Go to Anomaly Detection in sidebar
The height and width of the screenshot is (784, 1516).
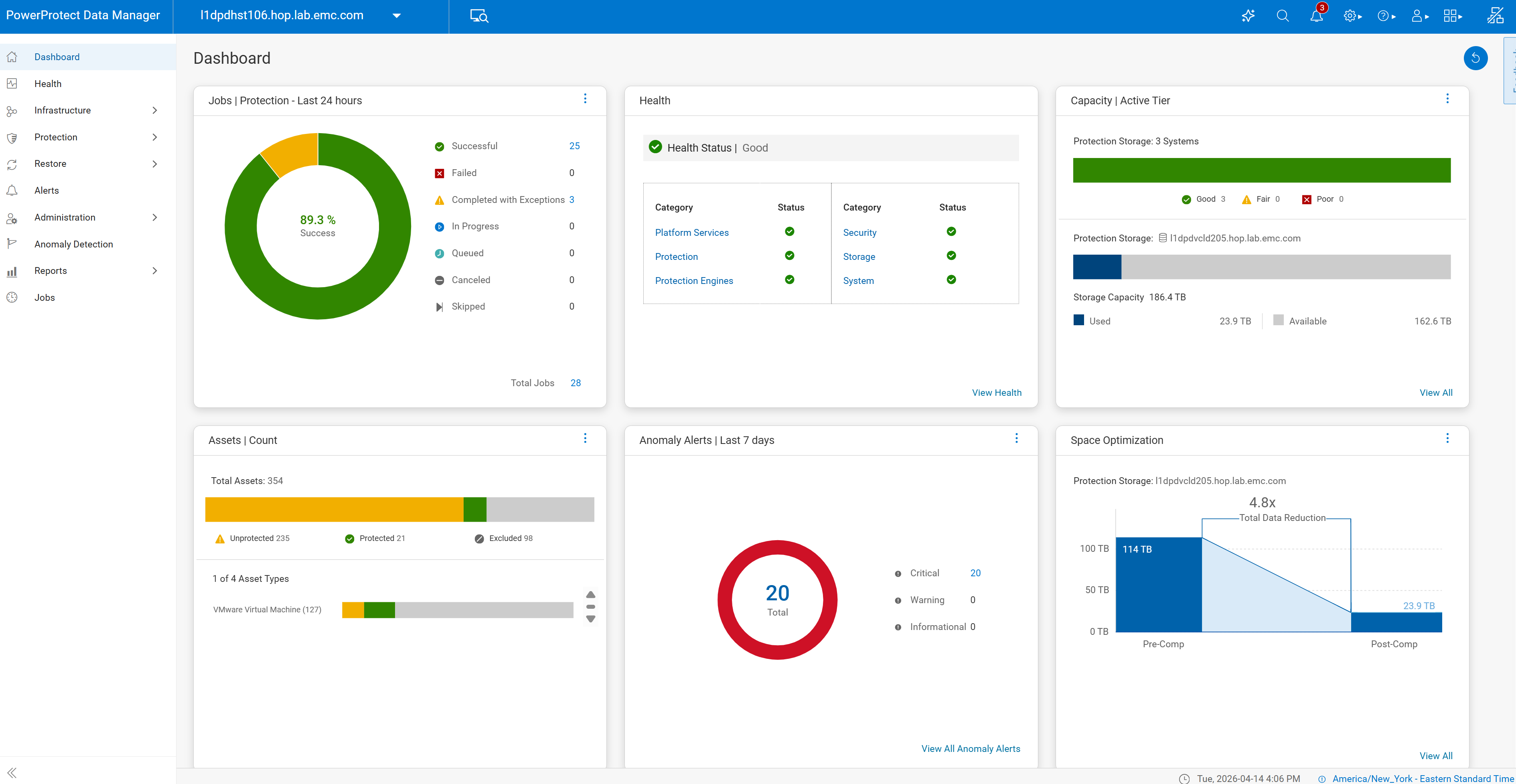coord(73,244)
